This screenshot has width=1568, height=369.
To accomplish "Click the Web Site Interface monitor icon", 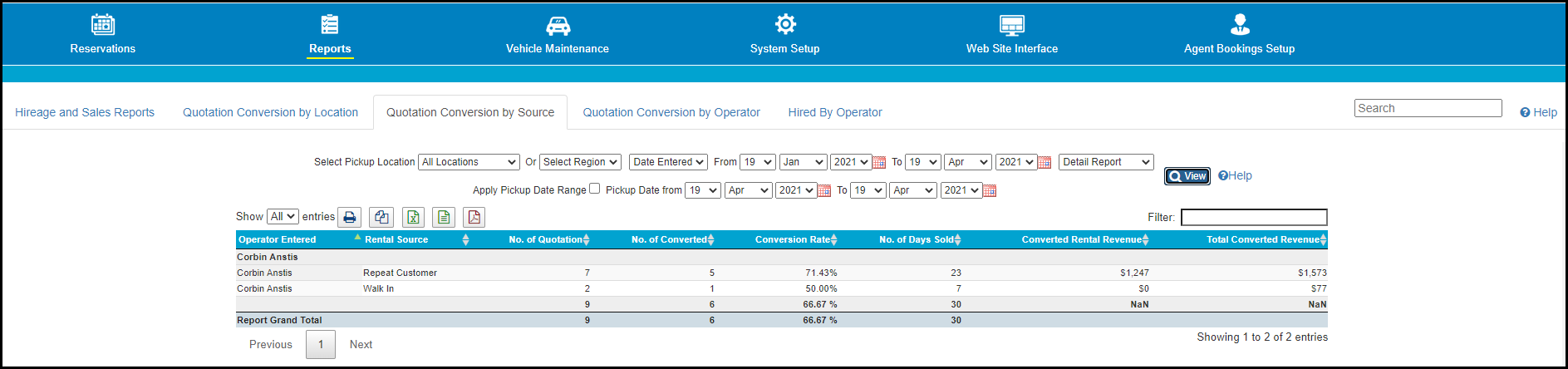I will click(x=1012, y=25).
